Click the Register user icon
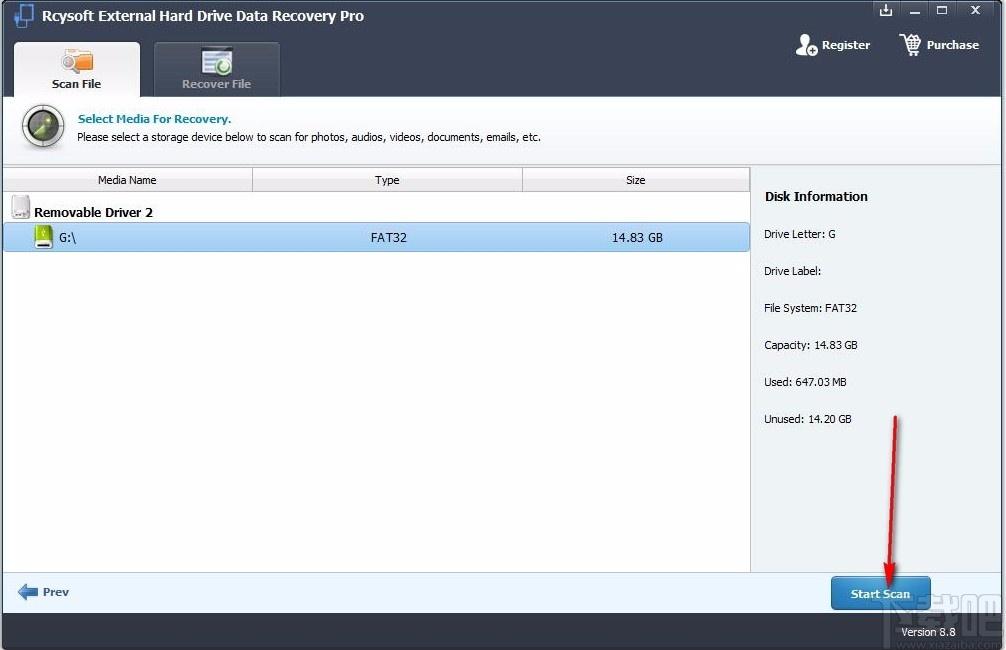Viewport: 1006px width, 650px height. pos(806,45)
